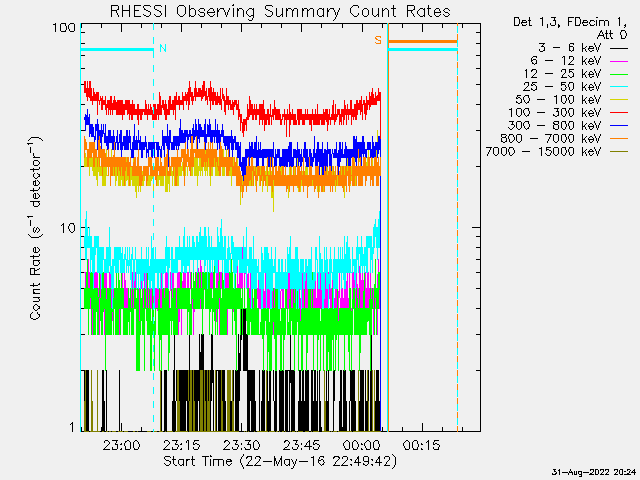The image size is (640, 480).
Task: Click the red line swatch for 100 - 300 keV
Action: point(619,113)
